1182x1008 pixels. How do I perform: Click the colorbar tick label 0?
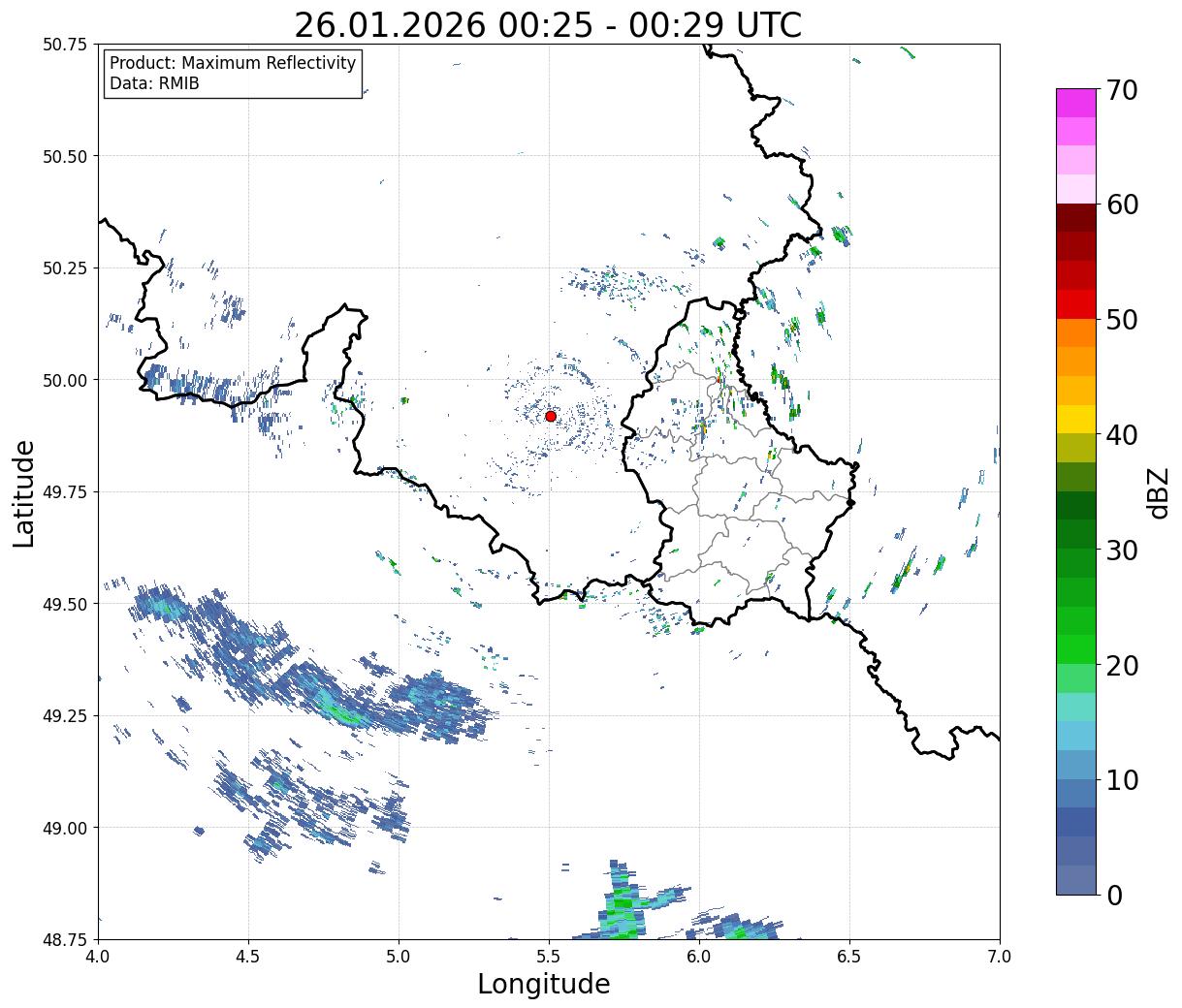1114,896
